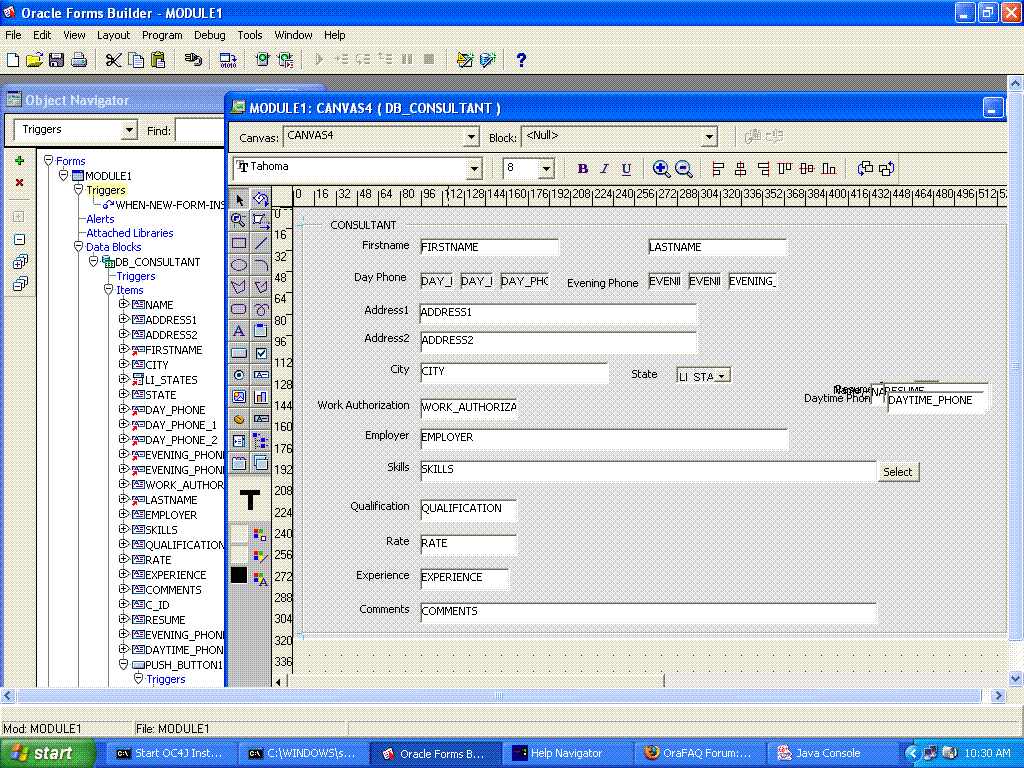The width and height of the screenshot is (1024, 768).
Task: Click the Compile Module icon with 01010
Action: point(228,60)
